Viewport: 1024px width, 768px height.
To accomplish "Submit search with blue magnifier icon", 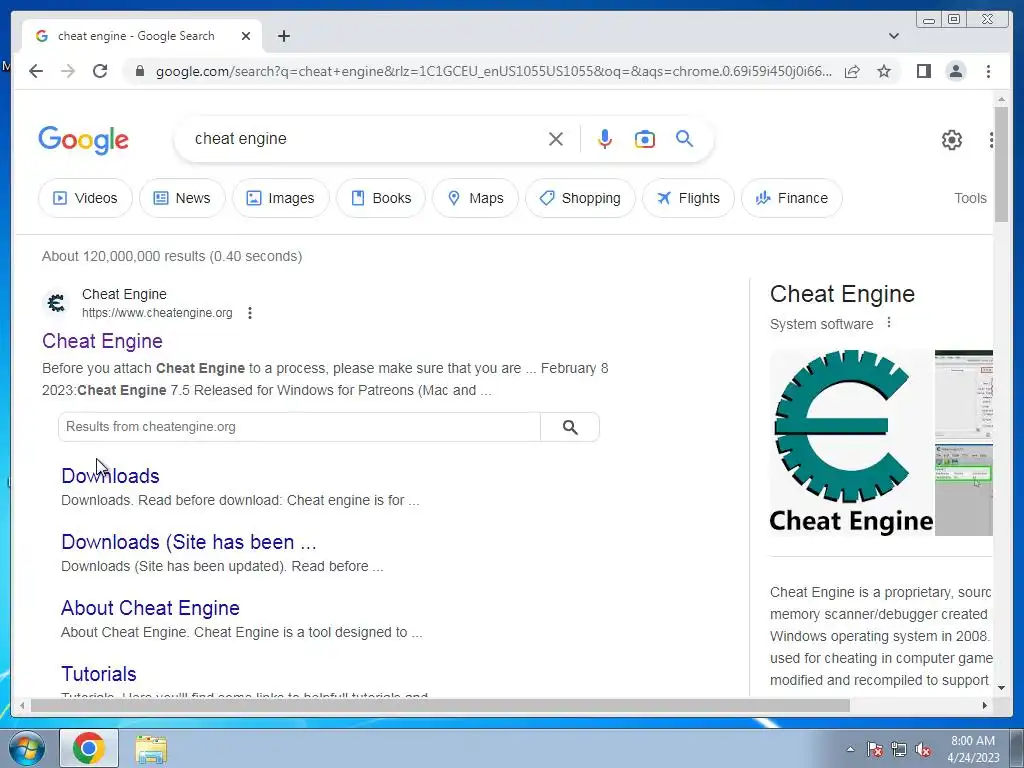I will [x=684, y=138].
